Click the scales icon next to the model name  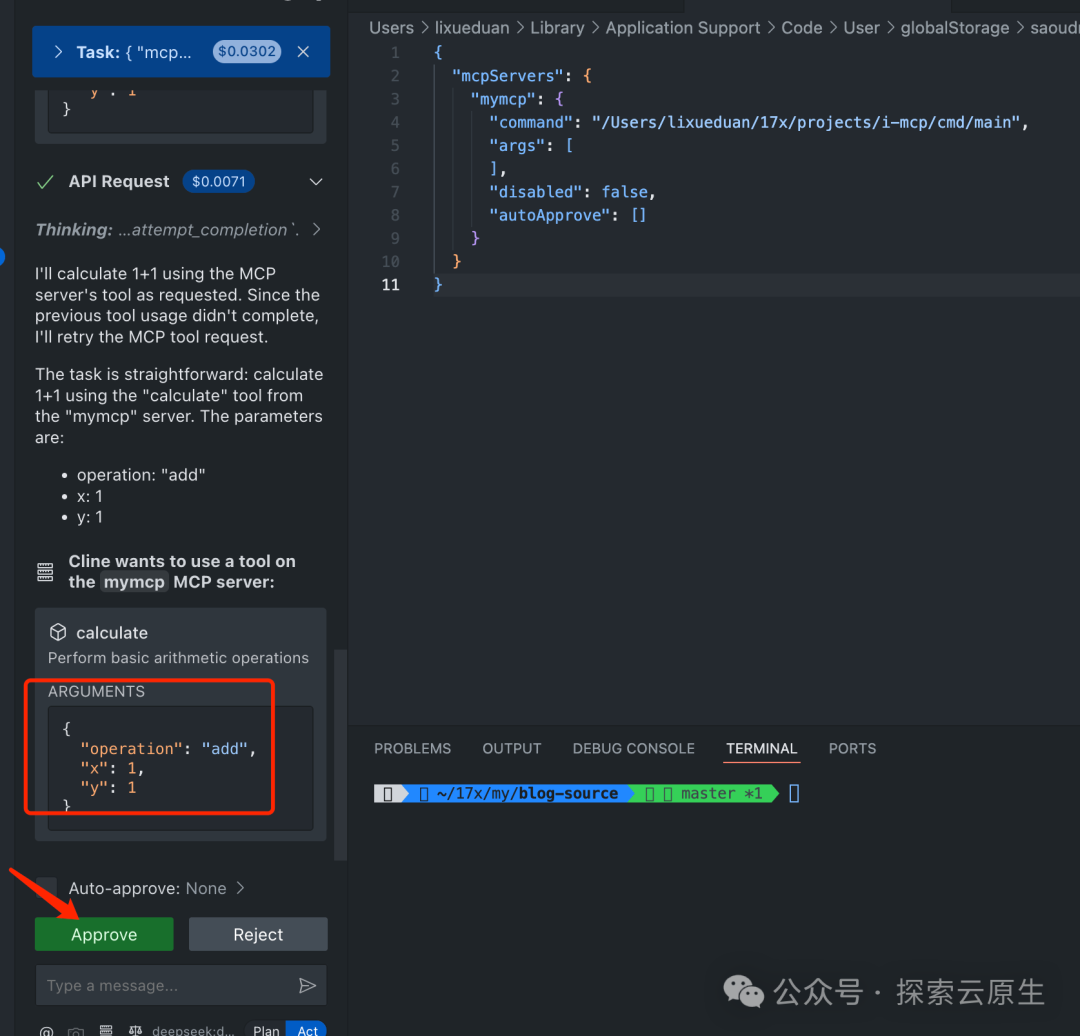pyautogui.click(x=135, y=1030)
